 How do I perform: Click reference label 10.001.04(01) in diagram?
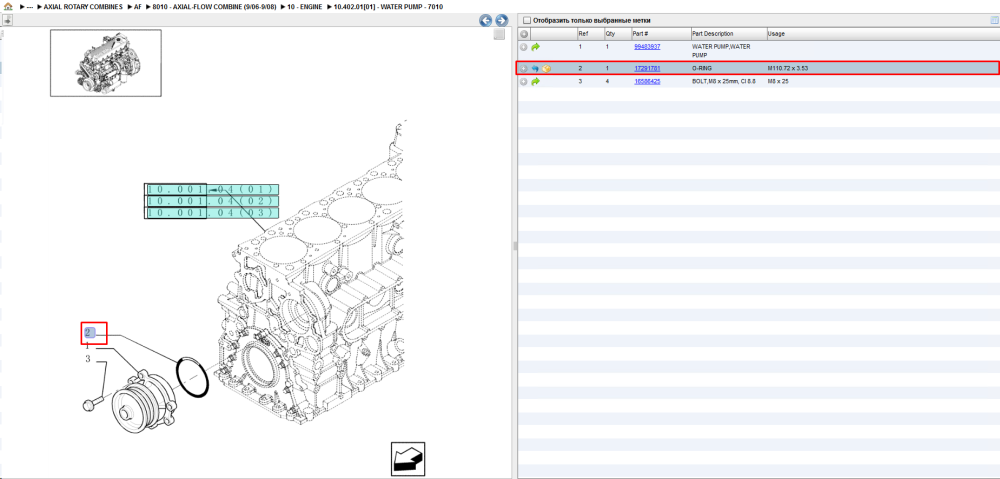pyautogui.click(x=212, y=189)
